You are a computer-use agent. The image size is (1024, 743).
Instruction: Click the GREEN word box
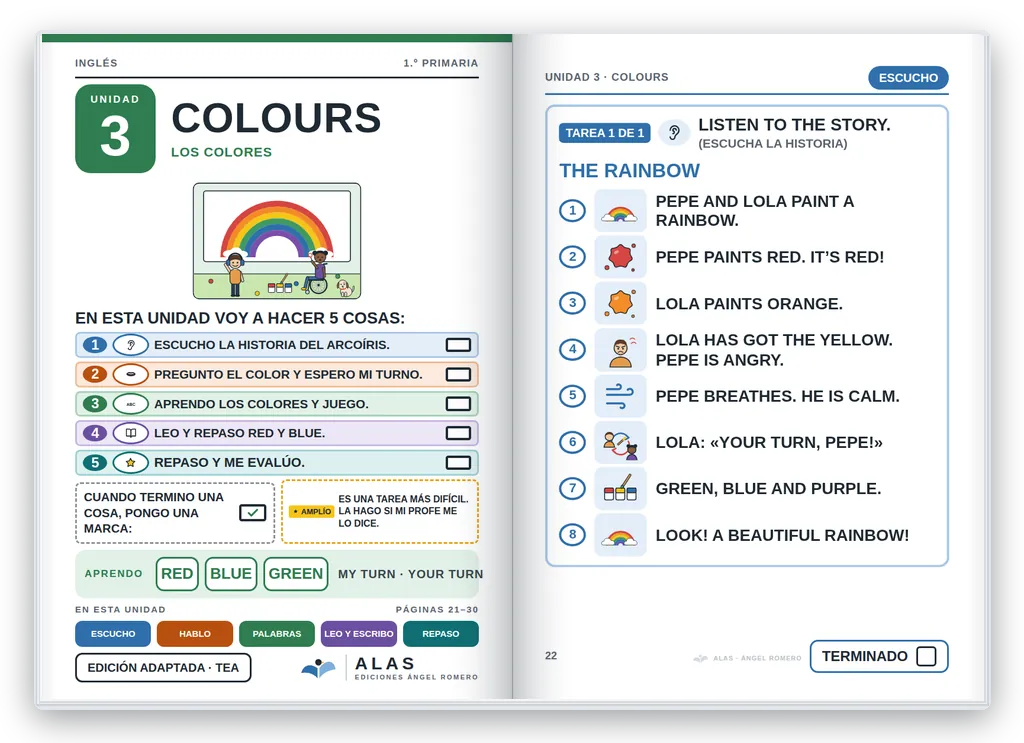296,574
